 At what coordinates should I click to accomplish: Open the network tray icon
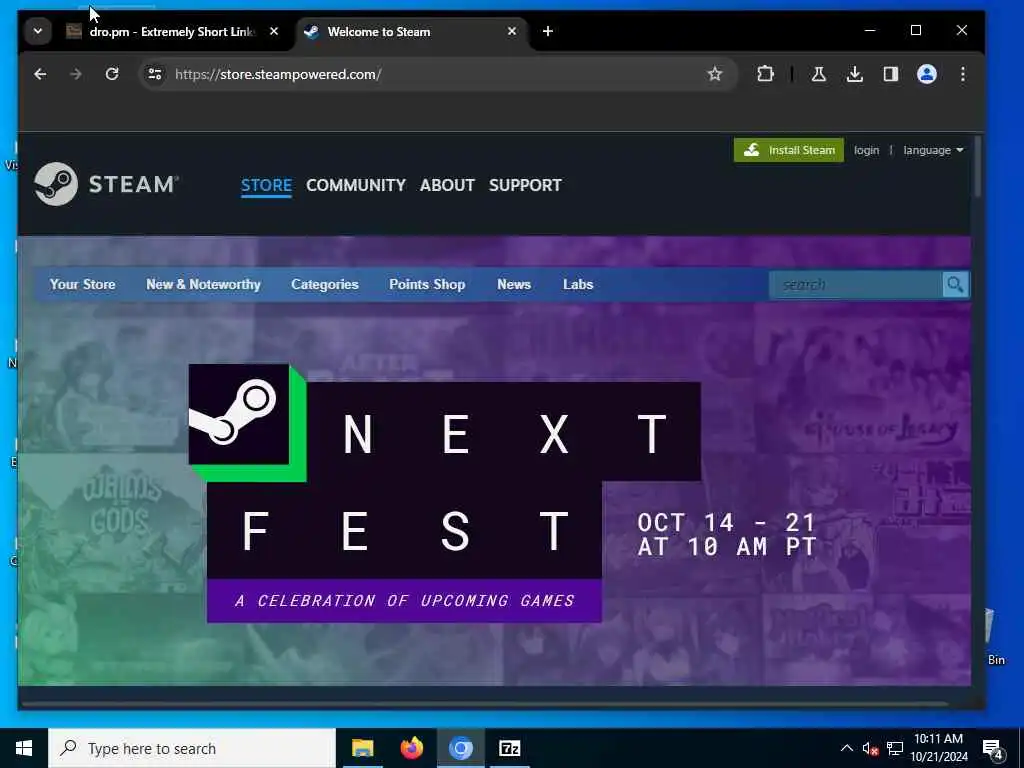(895, 748)
